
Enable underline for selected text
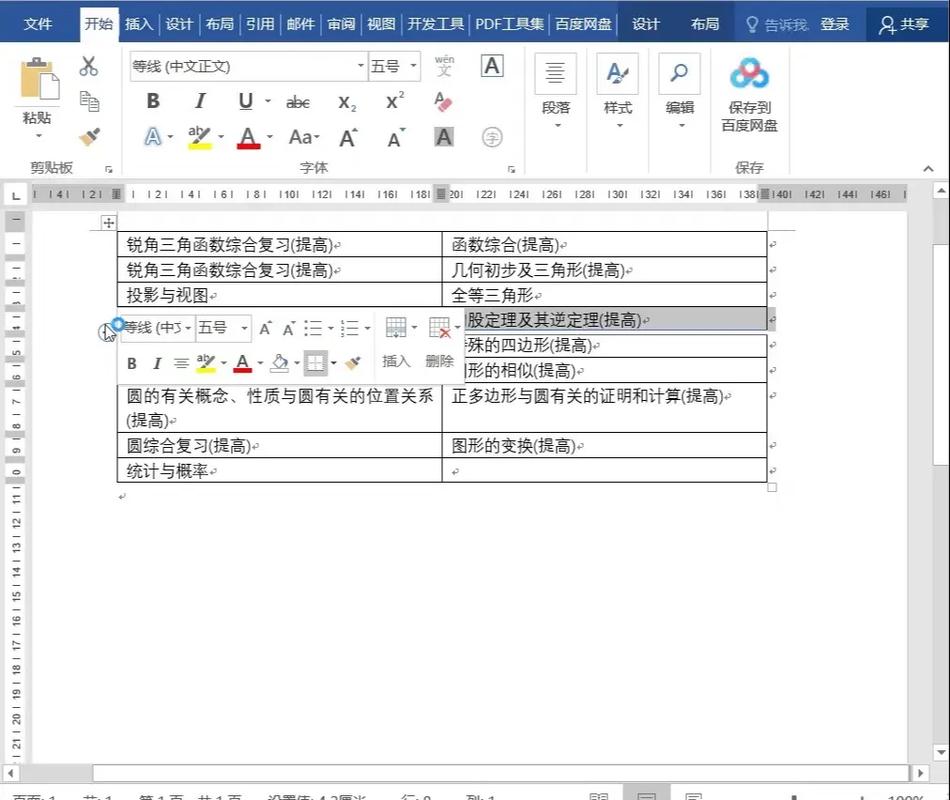click(243, 101)
